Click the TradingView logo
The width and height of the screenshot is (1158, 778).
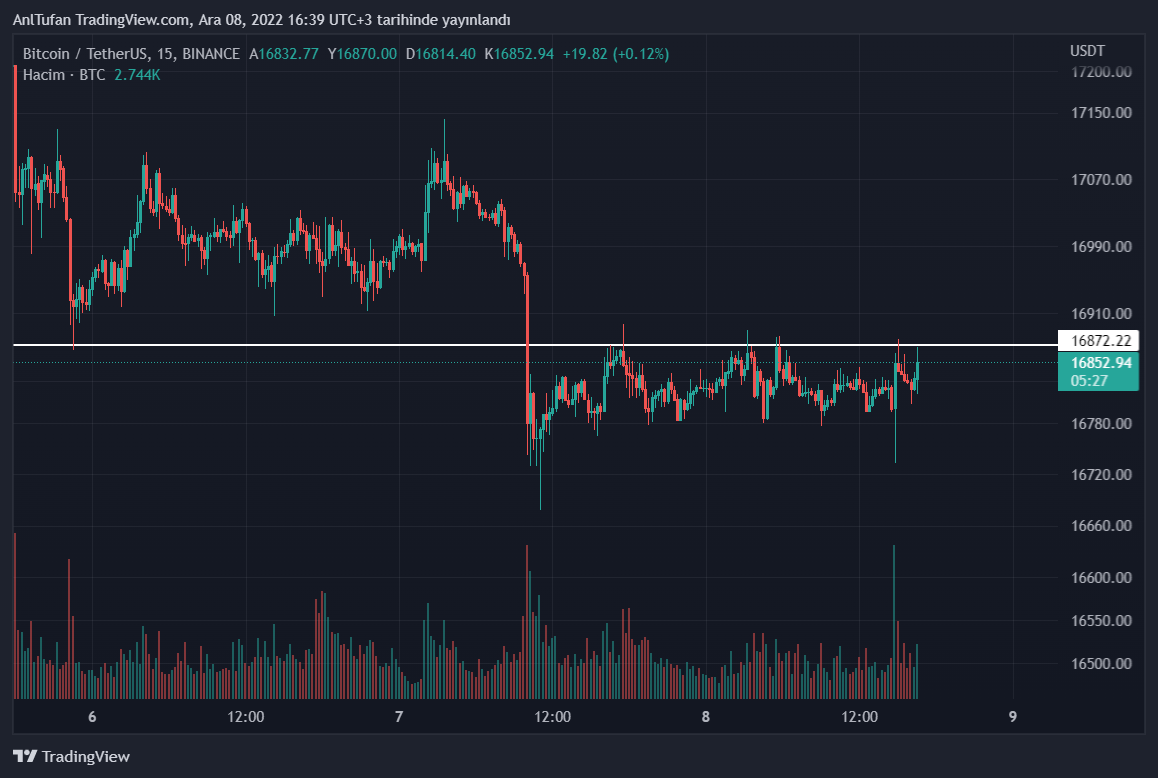[71, 757]
